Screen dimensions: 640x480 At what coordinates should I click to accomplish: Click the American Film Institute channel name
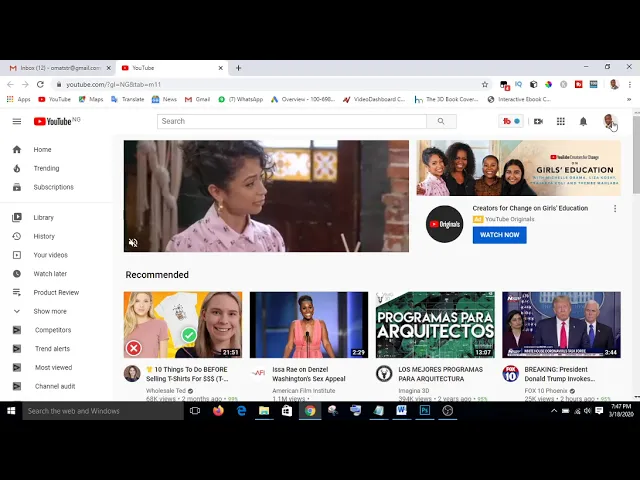(x=304, y=391)
